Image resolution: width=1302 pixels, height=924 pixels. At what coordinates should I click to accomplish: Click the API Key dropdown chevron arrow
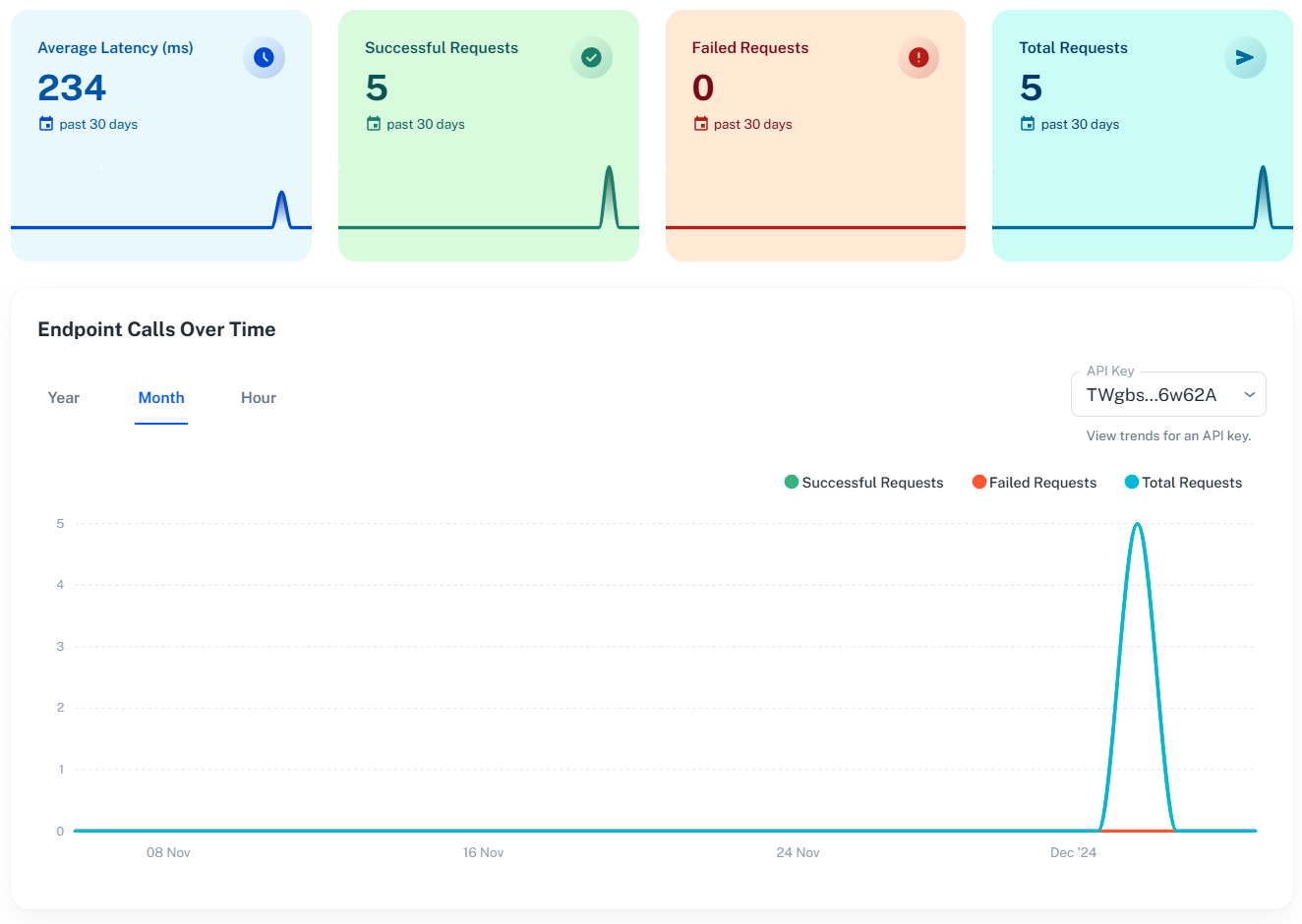pyautogui.click(x=1250, y=395)
